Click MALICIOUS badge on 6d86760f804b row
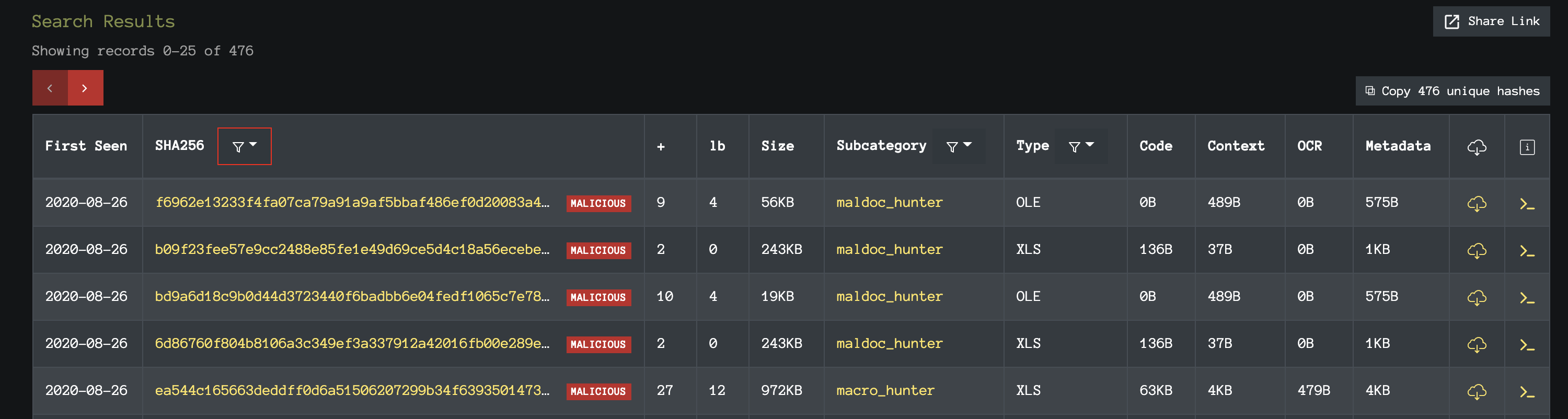Viewport: 1568px width, 419px height. [598, 345]
